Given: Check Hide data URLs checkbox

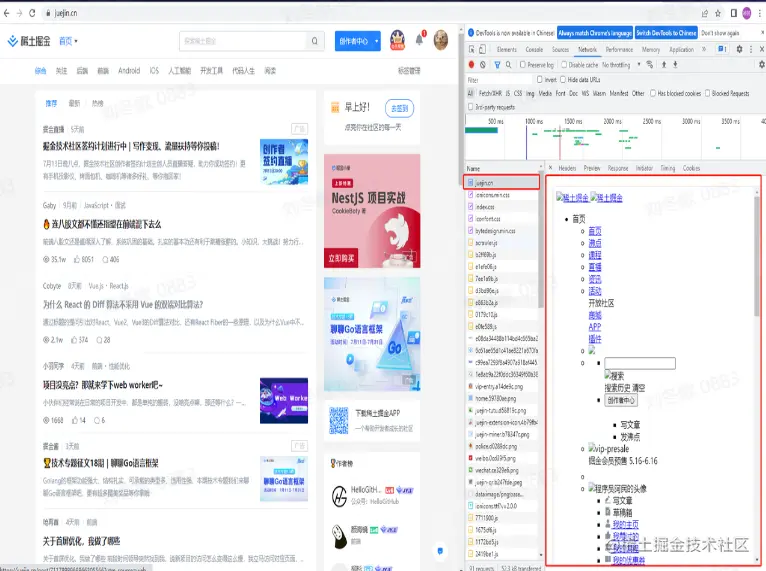Looking at the screenshot, I should point(563,79).
